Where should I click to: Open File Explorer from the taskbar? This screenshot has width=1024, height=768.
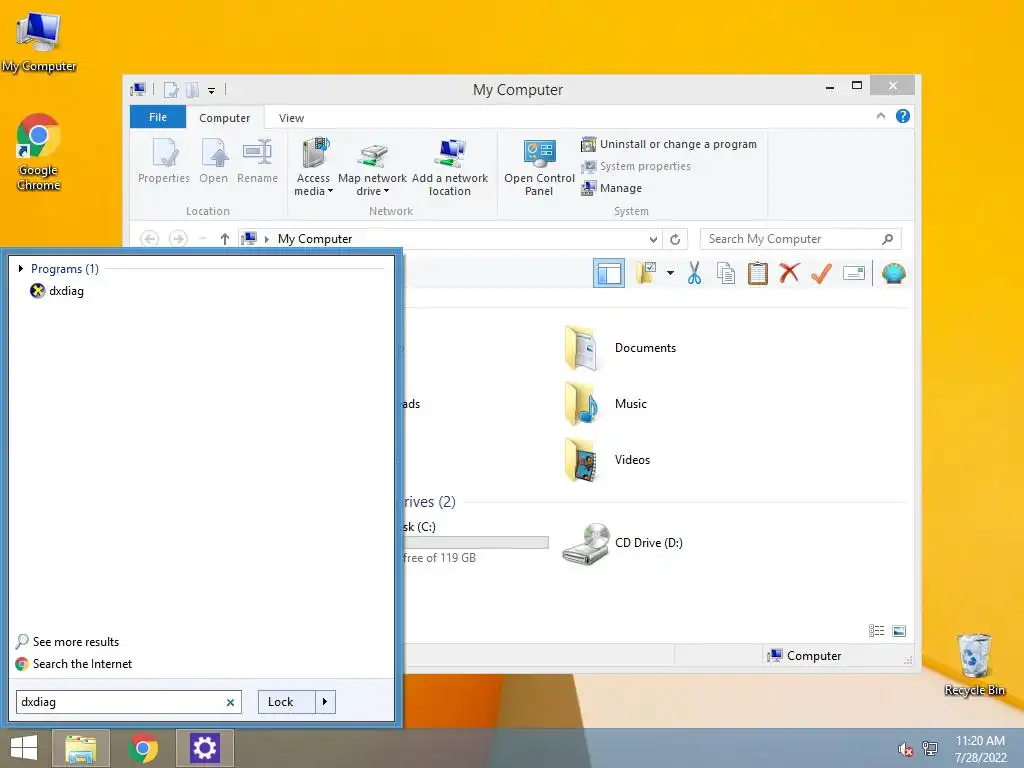point(80,748)
